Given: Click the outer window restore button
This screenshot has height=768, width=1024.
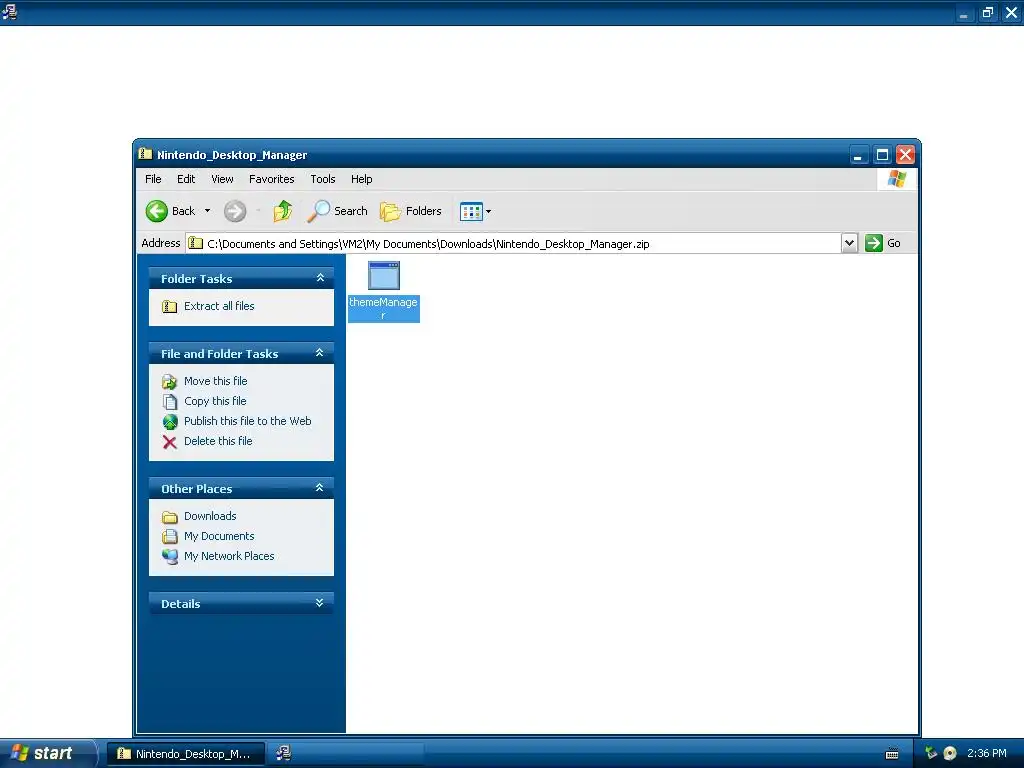Looking at the screenshot, I should pos(987,12).
